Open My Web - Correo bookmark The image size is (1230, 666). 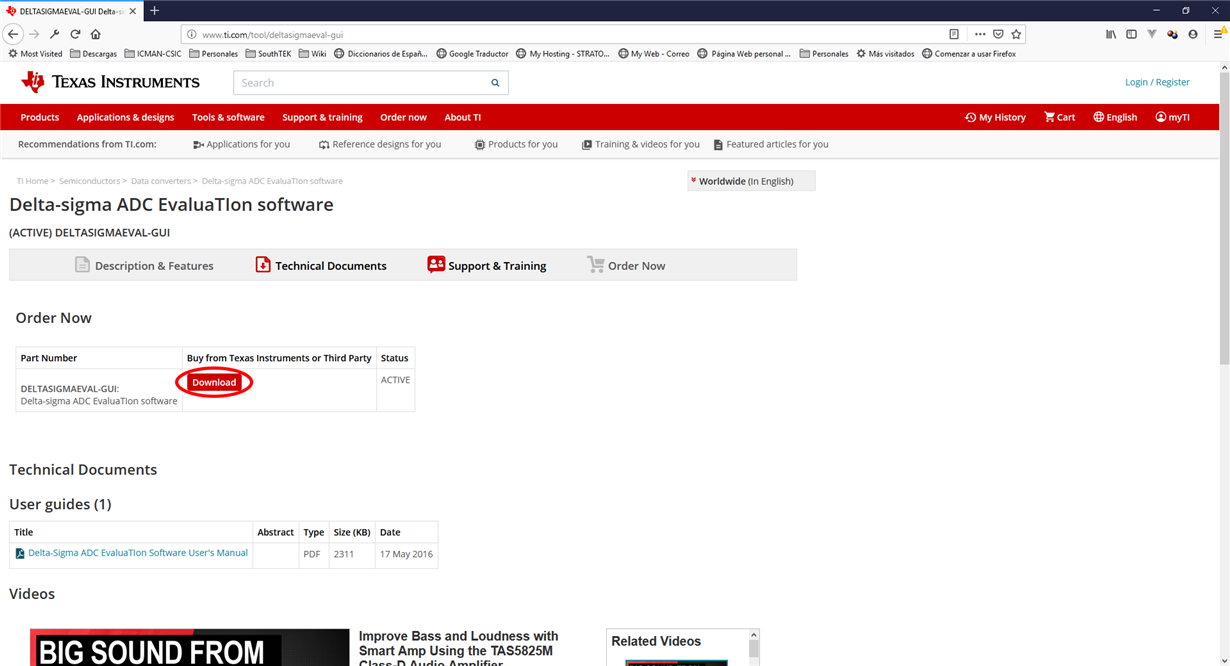tap(654, 54)
